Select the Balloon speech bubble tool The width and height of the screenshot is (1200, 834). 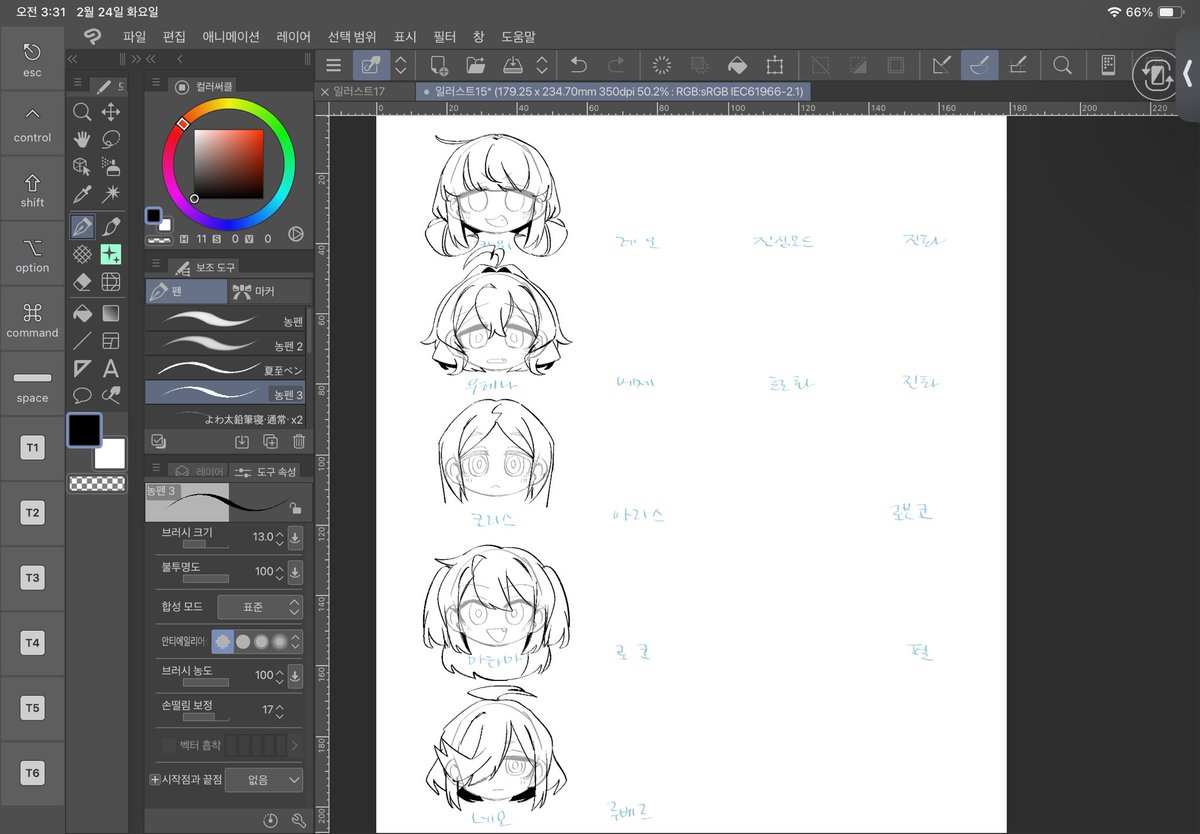click(x=83, y=395)
